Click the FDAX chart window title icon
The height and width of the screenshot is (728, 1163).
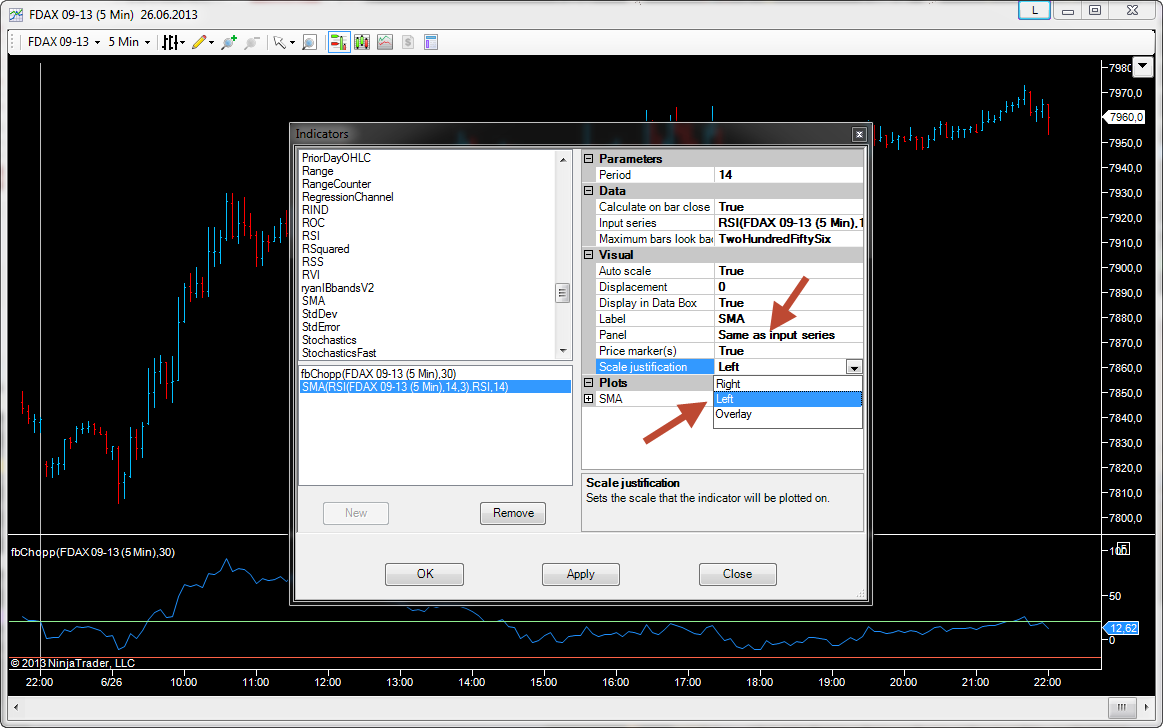point(16,14)
